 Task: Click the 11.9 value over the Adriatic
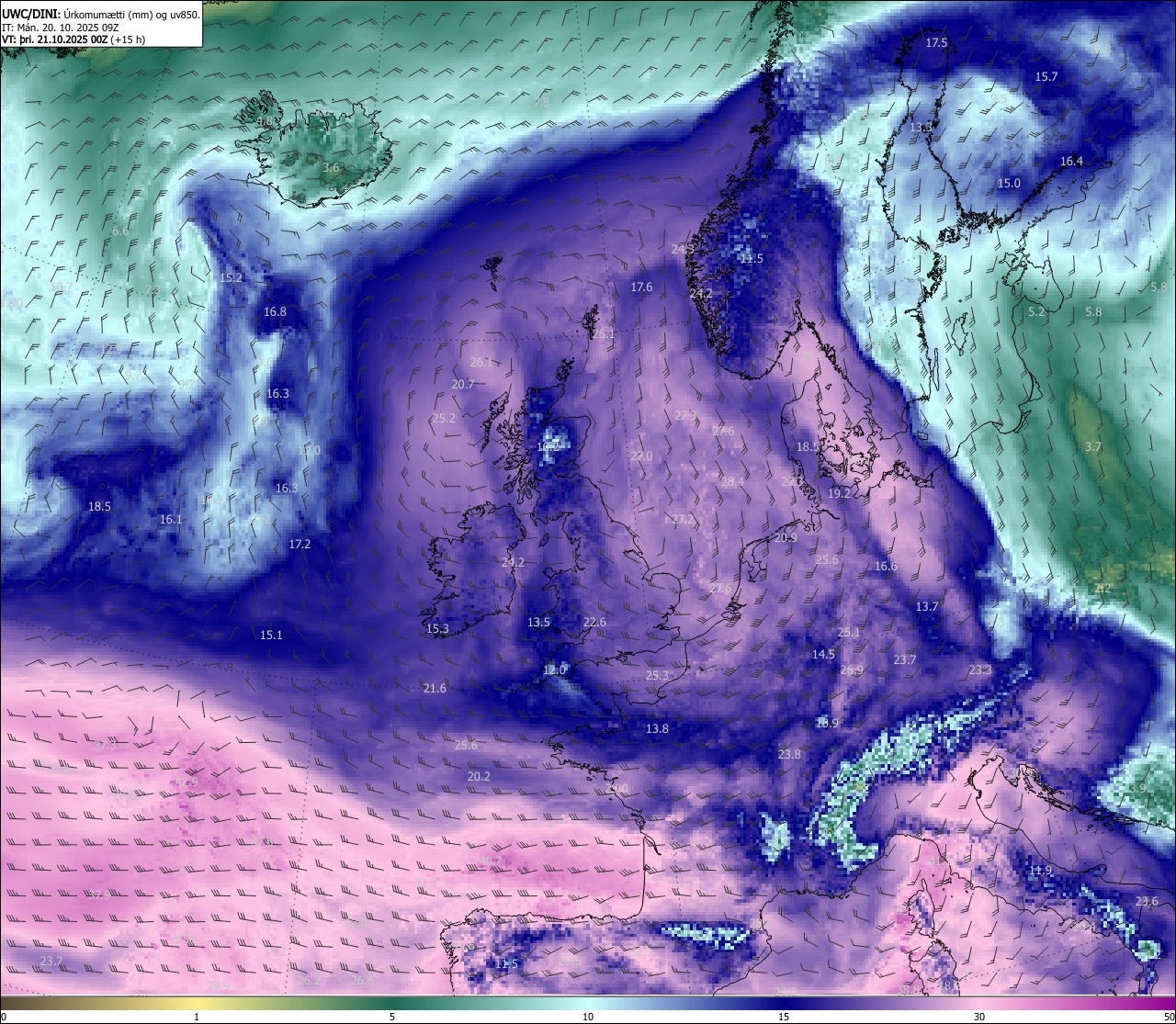(x=1040, y=870)
